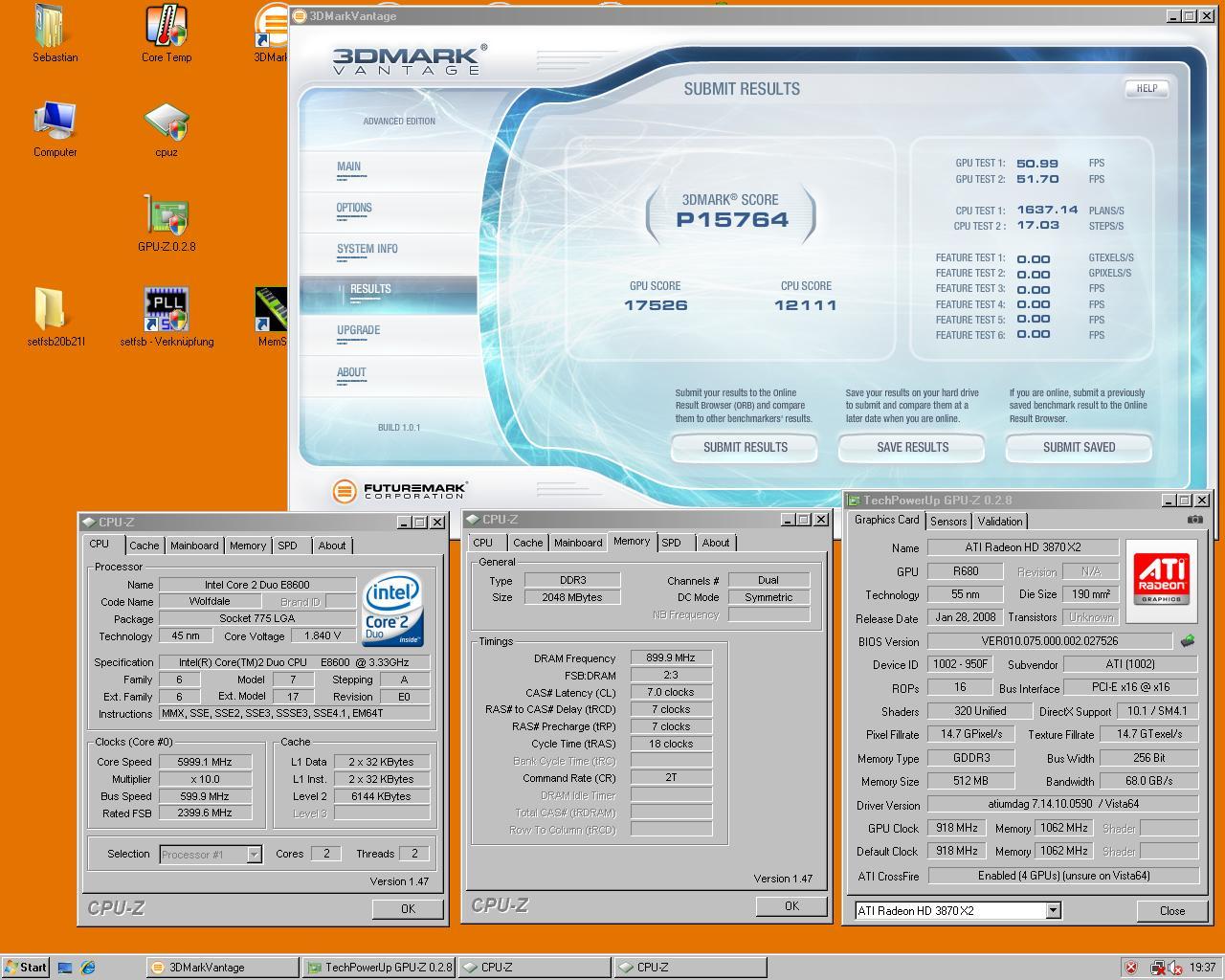
Task: Click the Driver Version field in GPU-Z
Action: (1063, 805)
